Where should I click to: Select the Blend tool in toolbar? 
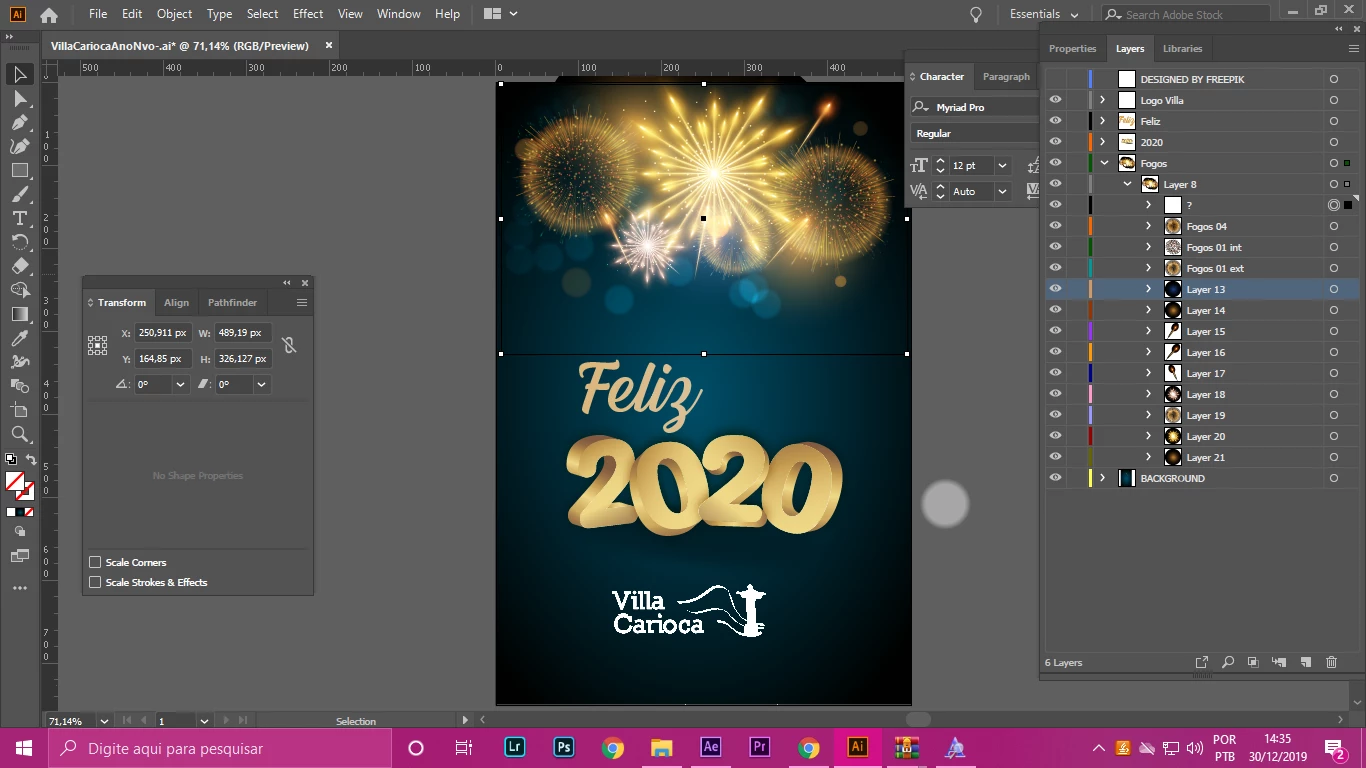19,386
